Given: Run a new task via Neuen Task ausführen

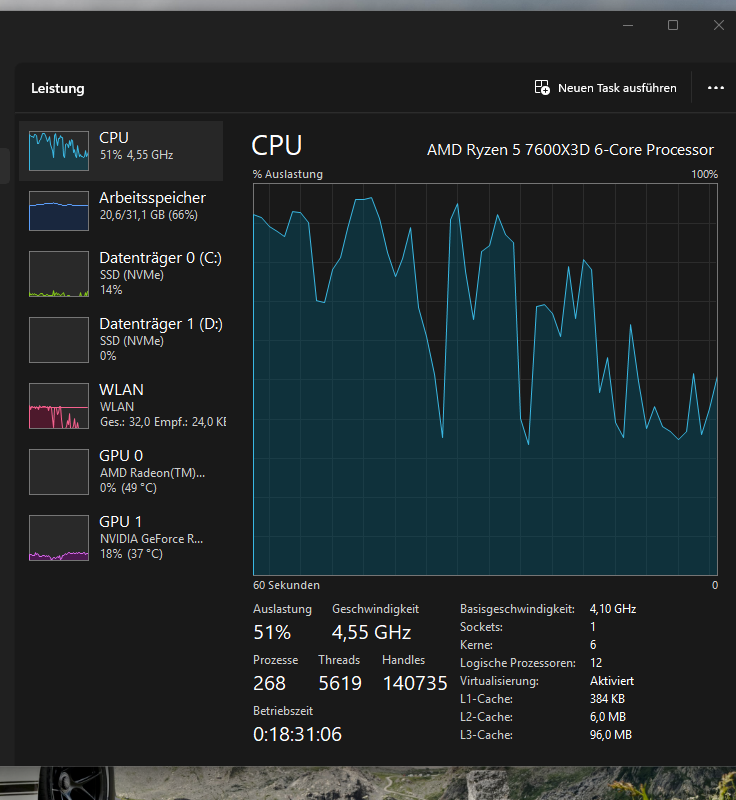Looking at the screenshot, I should point(605,88).
